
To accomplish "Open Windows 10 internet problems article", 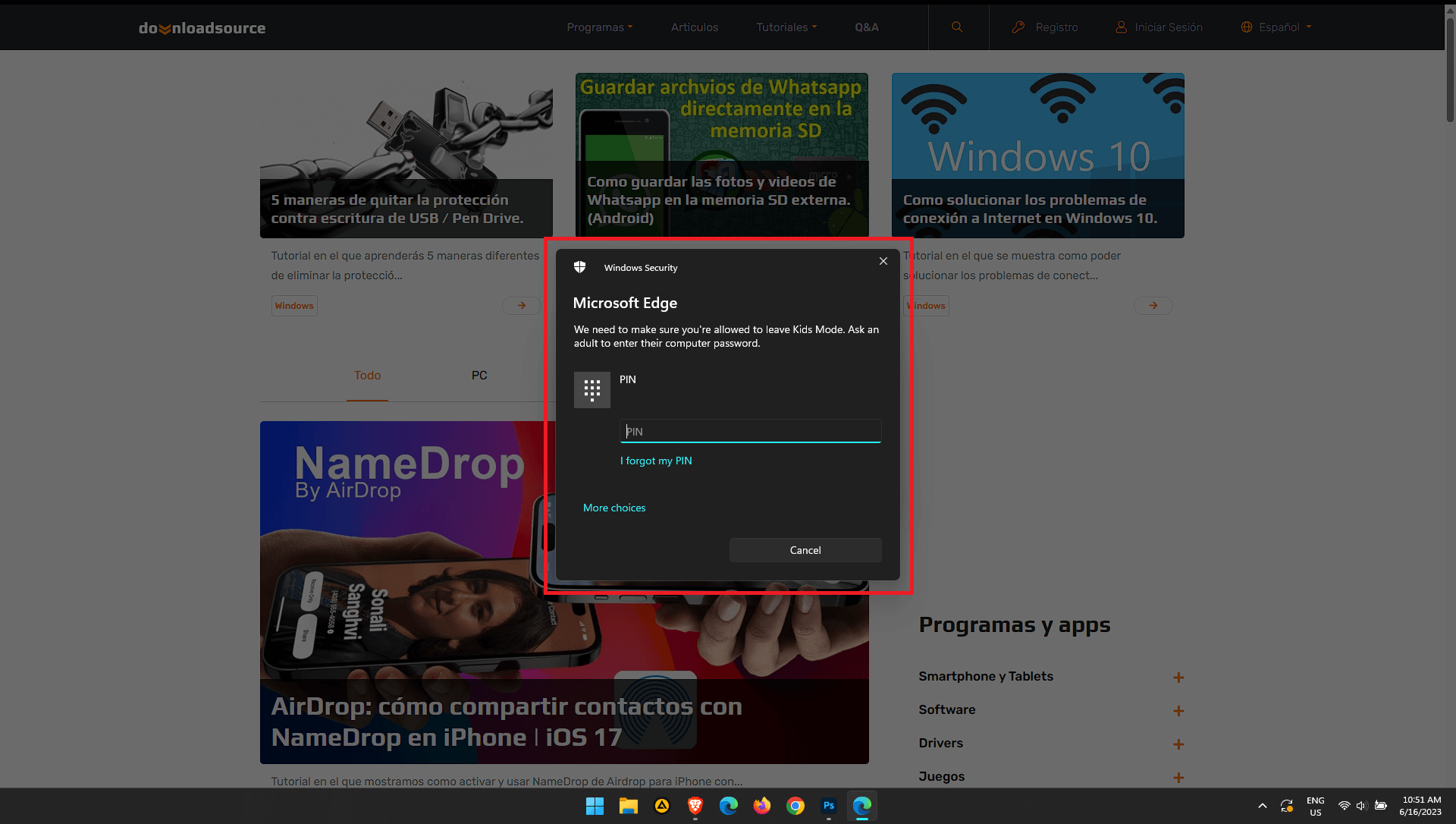I will pos(1038,156).
